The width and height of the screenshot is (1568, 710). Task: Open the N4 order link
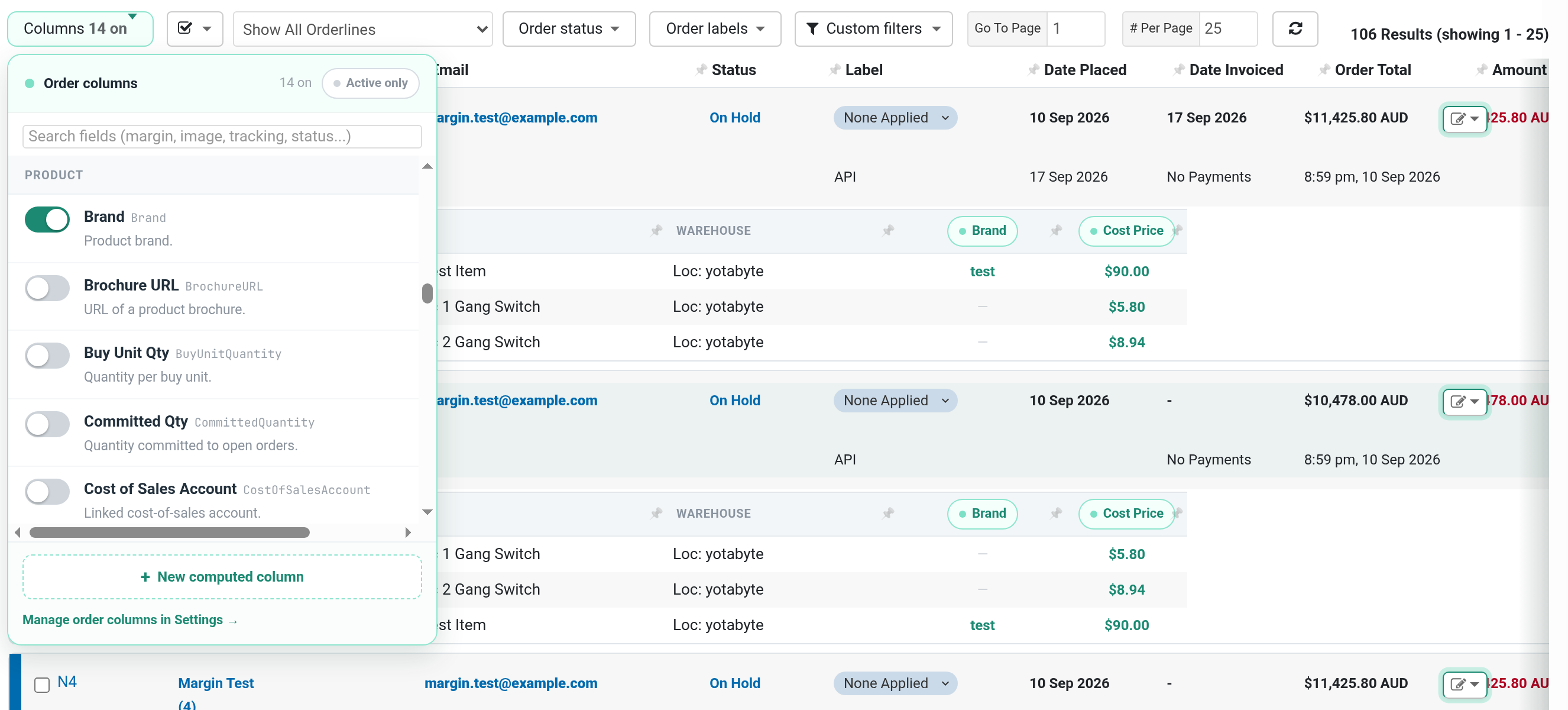[67, 682]
